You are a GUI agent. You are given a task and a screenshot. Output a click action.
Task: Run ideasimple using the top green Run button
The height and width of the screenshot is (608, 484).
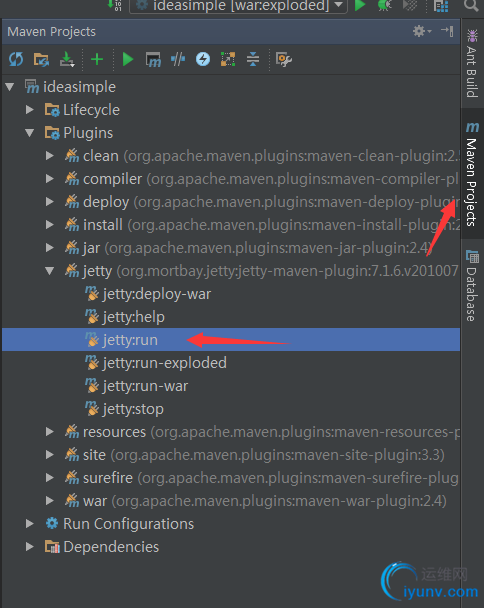pyautogui.click(x=360, y=5)
